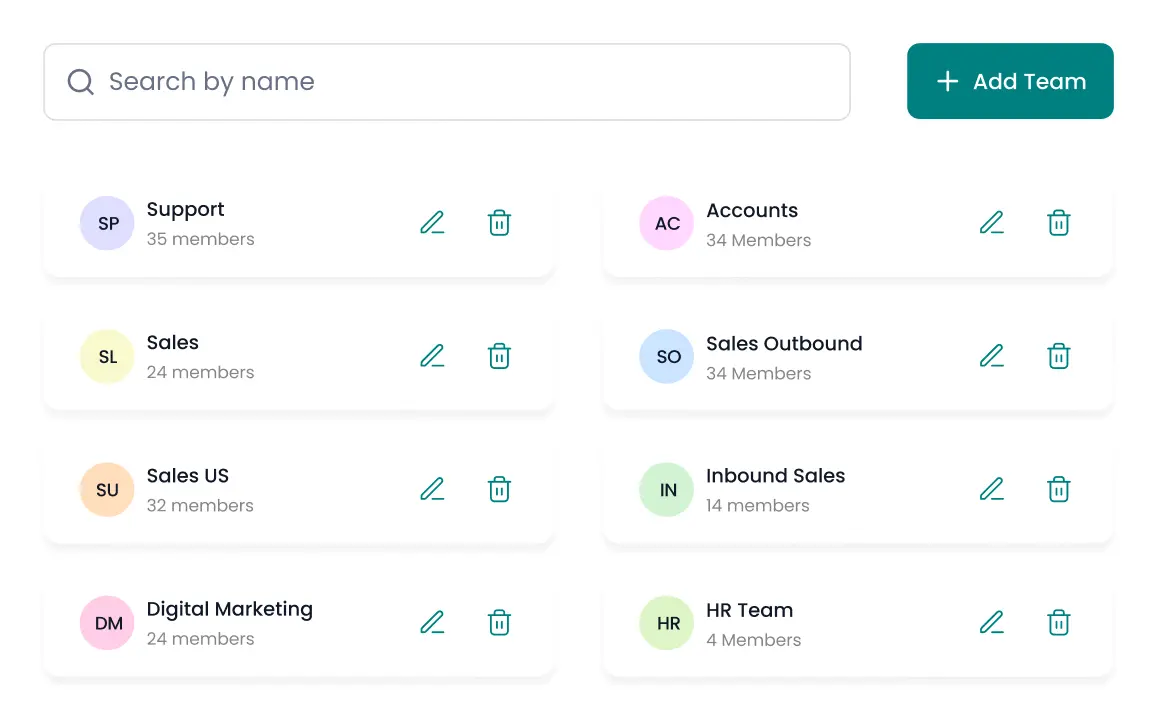Delete the HR Team

pos(1058,622)
